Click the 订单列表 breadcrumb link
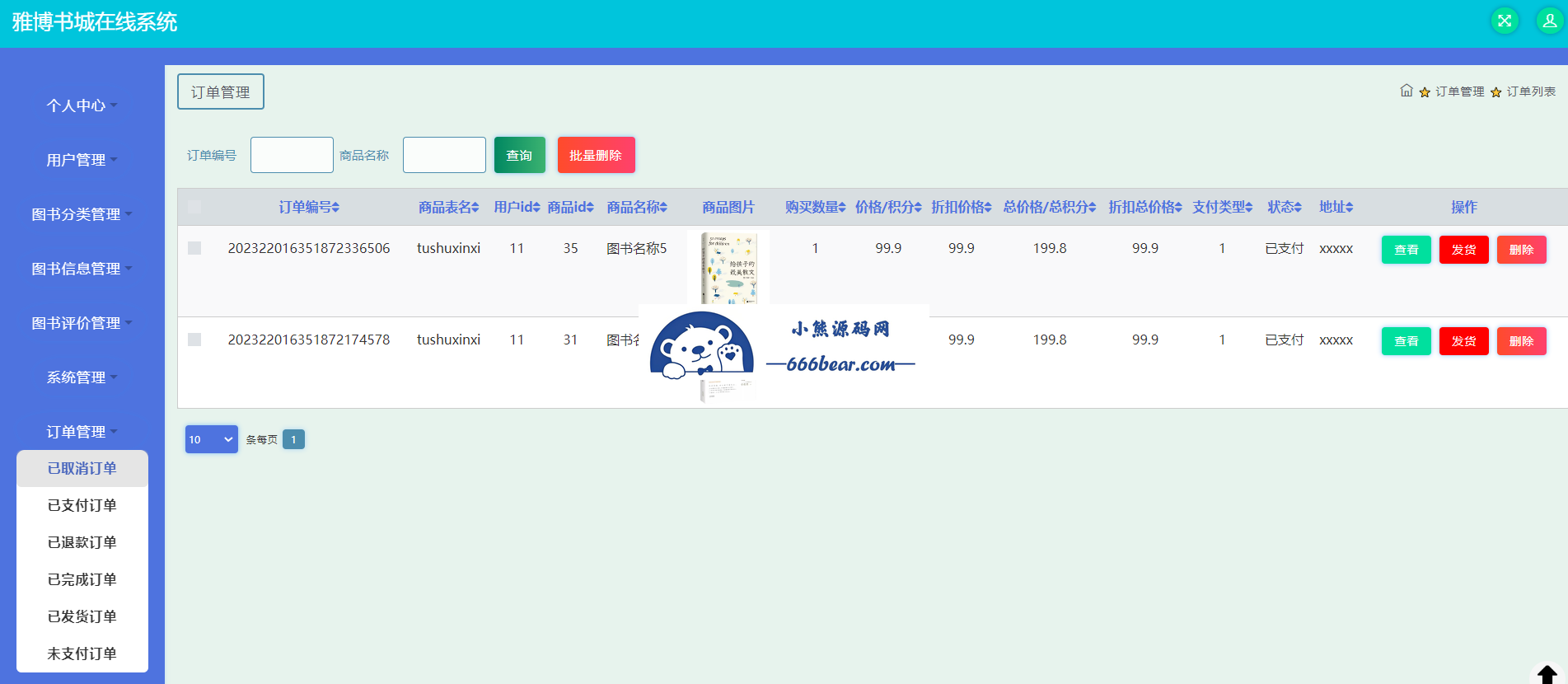The height and width of the screenshot is (684, 1568). [1531, 91]
